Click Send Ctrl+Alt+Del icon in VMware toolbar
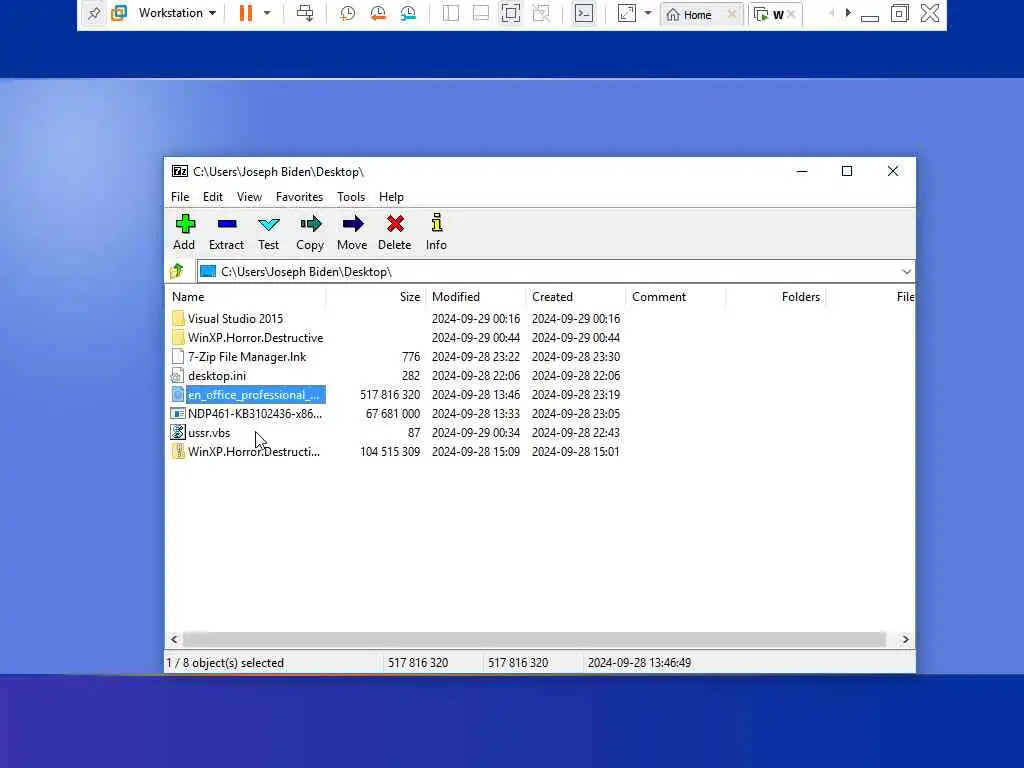Viewport: 1024px width, 768px height. tap(305, 13)
